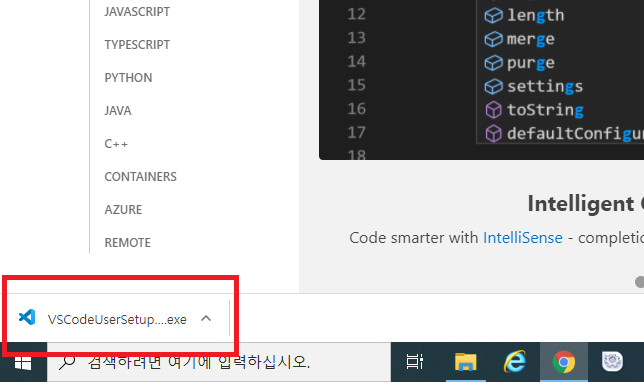Click the VS Code icon in download bar
Screen dimensions: 644x382
click(x=27, y=318)
